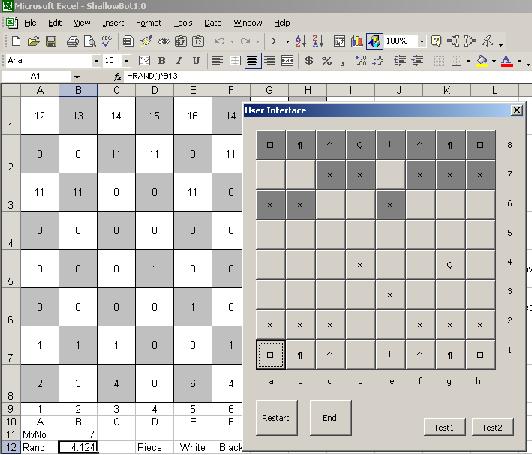Image resolution: width=532 pixels, height=455 pixels.
Task: Close the User Interface dialog
Action: [x=516, y=110]
